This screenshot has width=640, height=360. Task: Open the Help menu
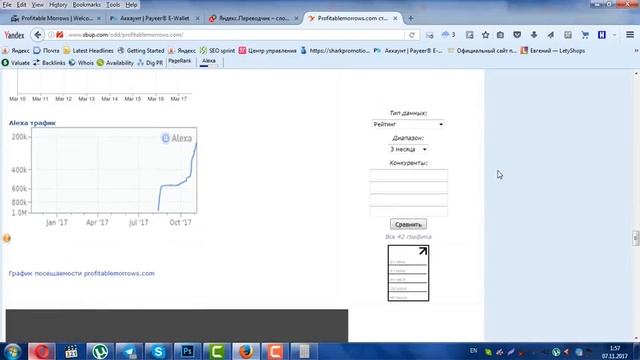(x=131, y=5)
